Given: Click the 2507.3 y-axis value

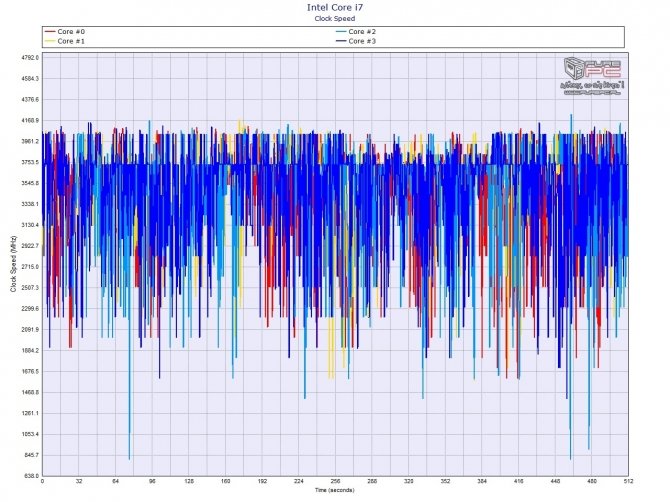Looking at the screenshot, I should (x=31, y=288).
